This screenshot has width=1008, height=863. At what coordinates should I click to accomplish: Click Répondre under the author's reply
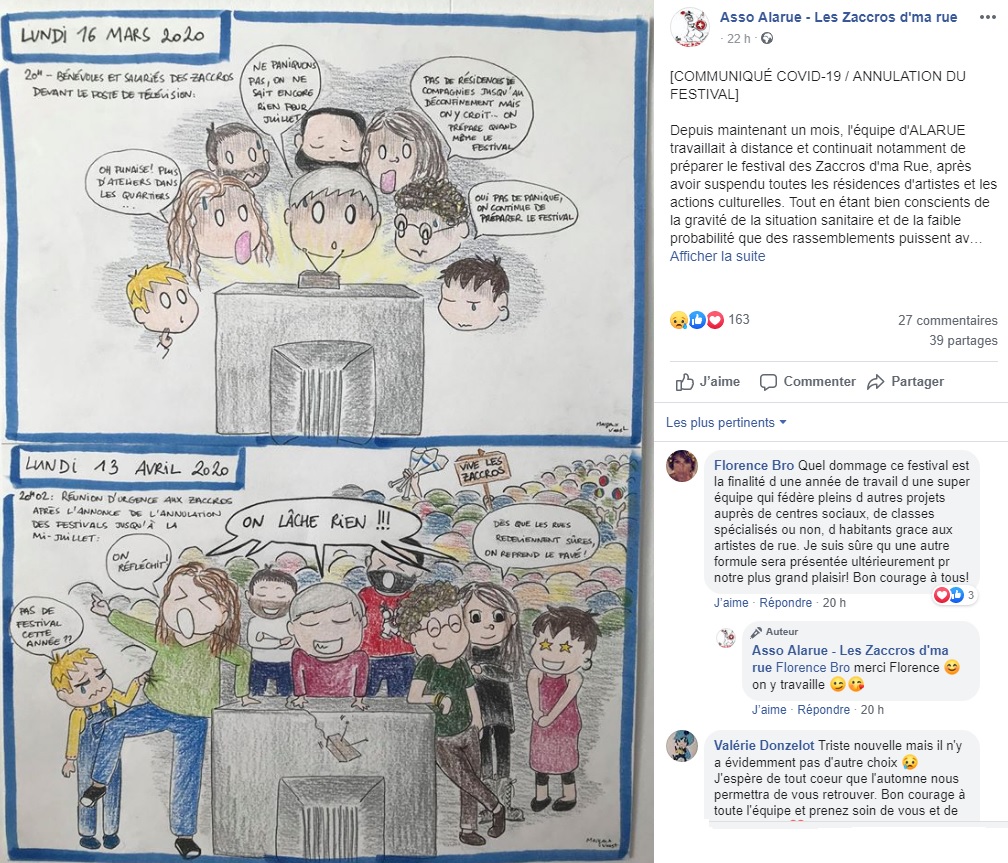(824, 709)
